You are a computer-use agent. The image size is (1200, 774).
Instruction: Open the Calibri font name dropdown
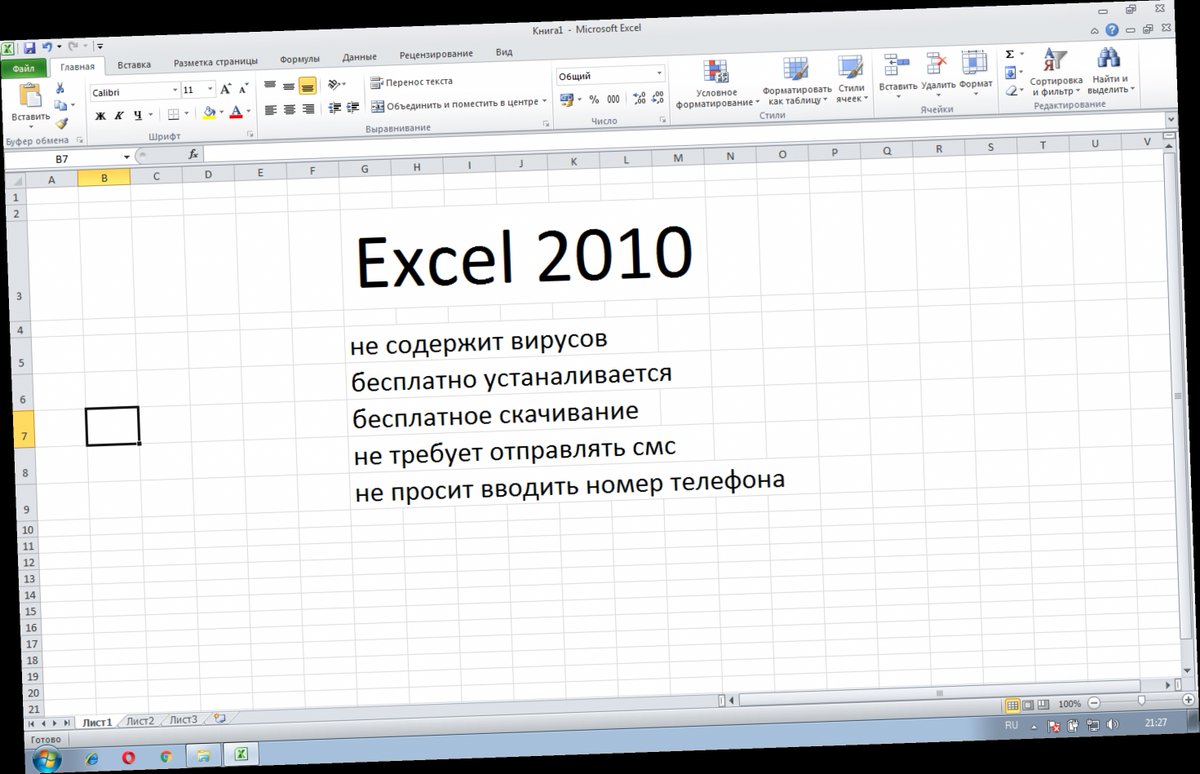click(x=173, y=91)
